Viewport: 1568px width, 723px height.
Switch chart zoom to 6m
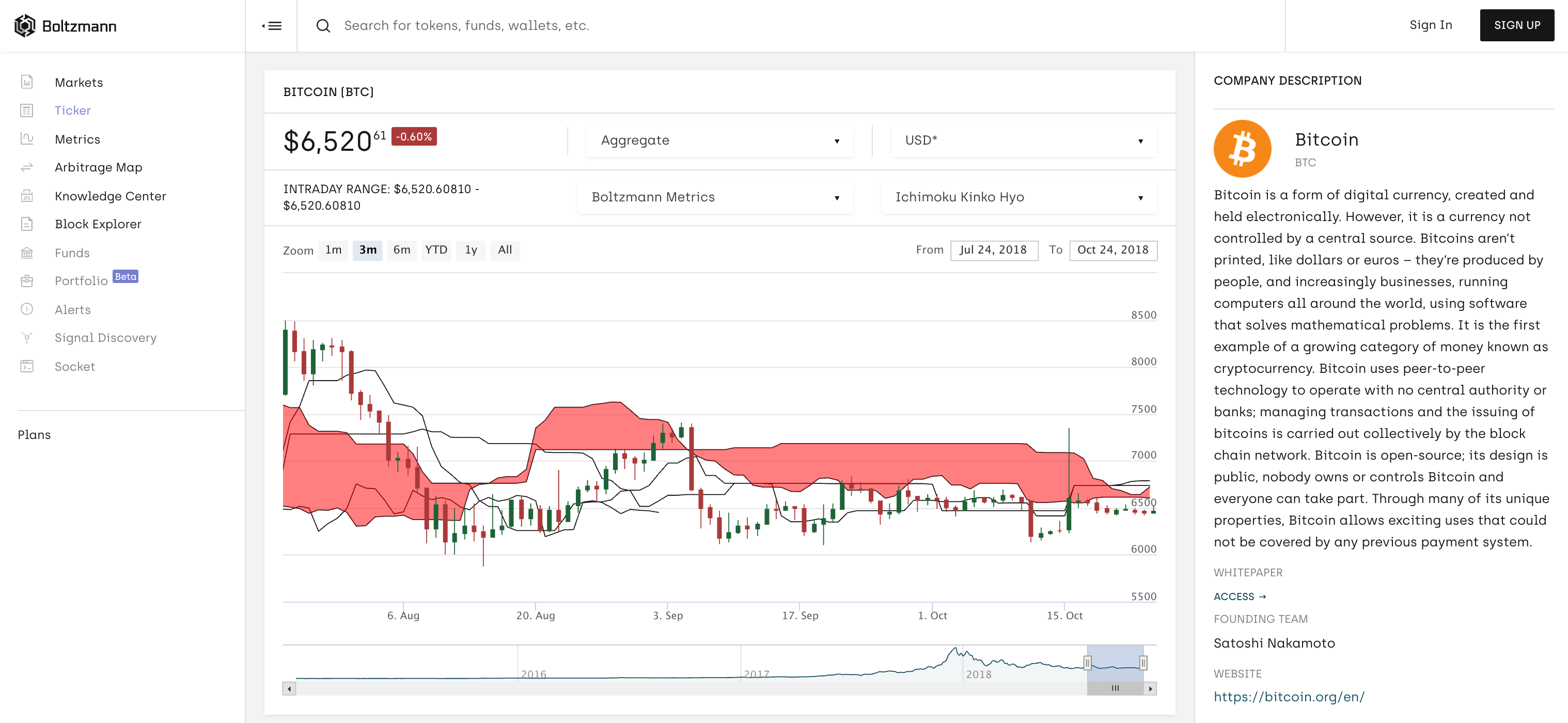[x=401, y=250]
